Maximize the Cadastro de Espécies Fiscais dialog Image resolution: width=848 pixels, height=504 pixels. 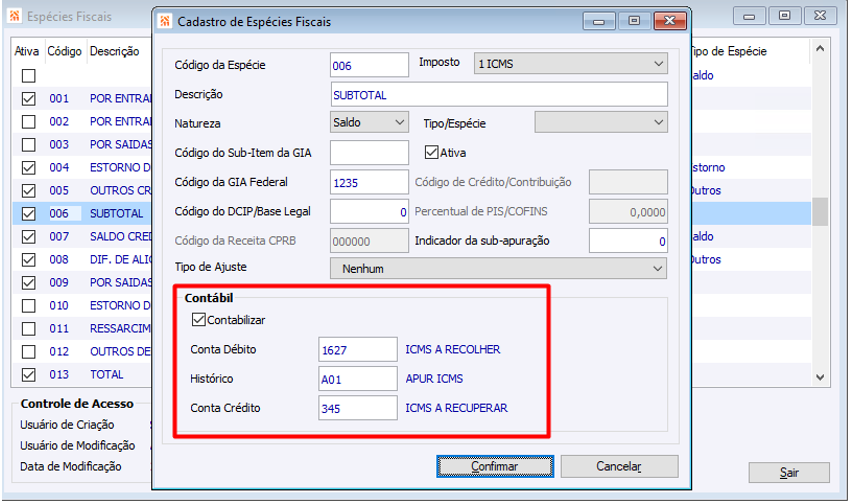click(x=634, y=21)
